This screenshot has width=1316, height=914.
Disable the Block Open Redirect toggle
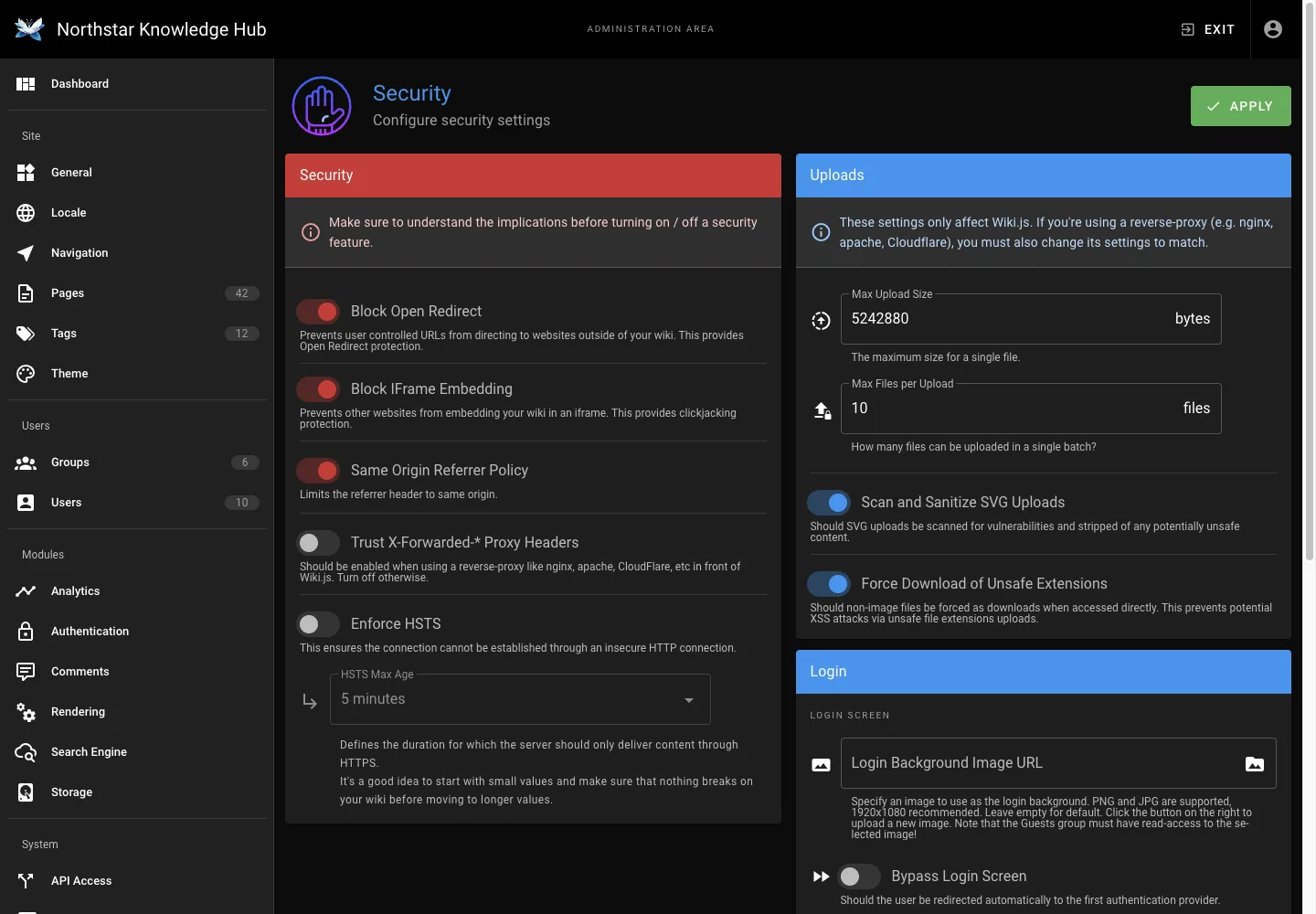[318, 312]
